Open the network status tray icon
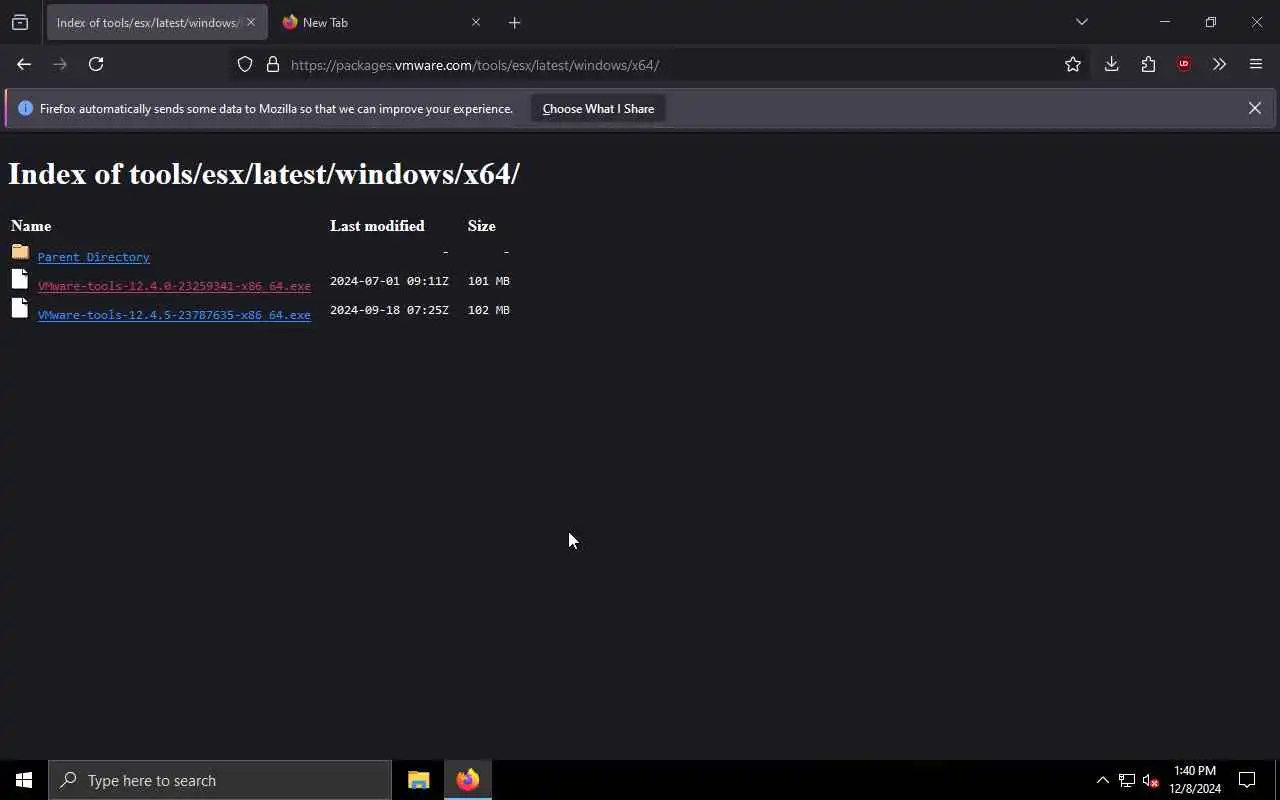The width and height of the screenshot is (1280, 800). coord(1126,780)
